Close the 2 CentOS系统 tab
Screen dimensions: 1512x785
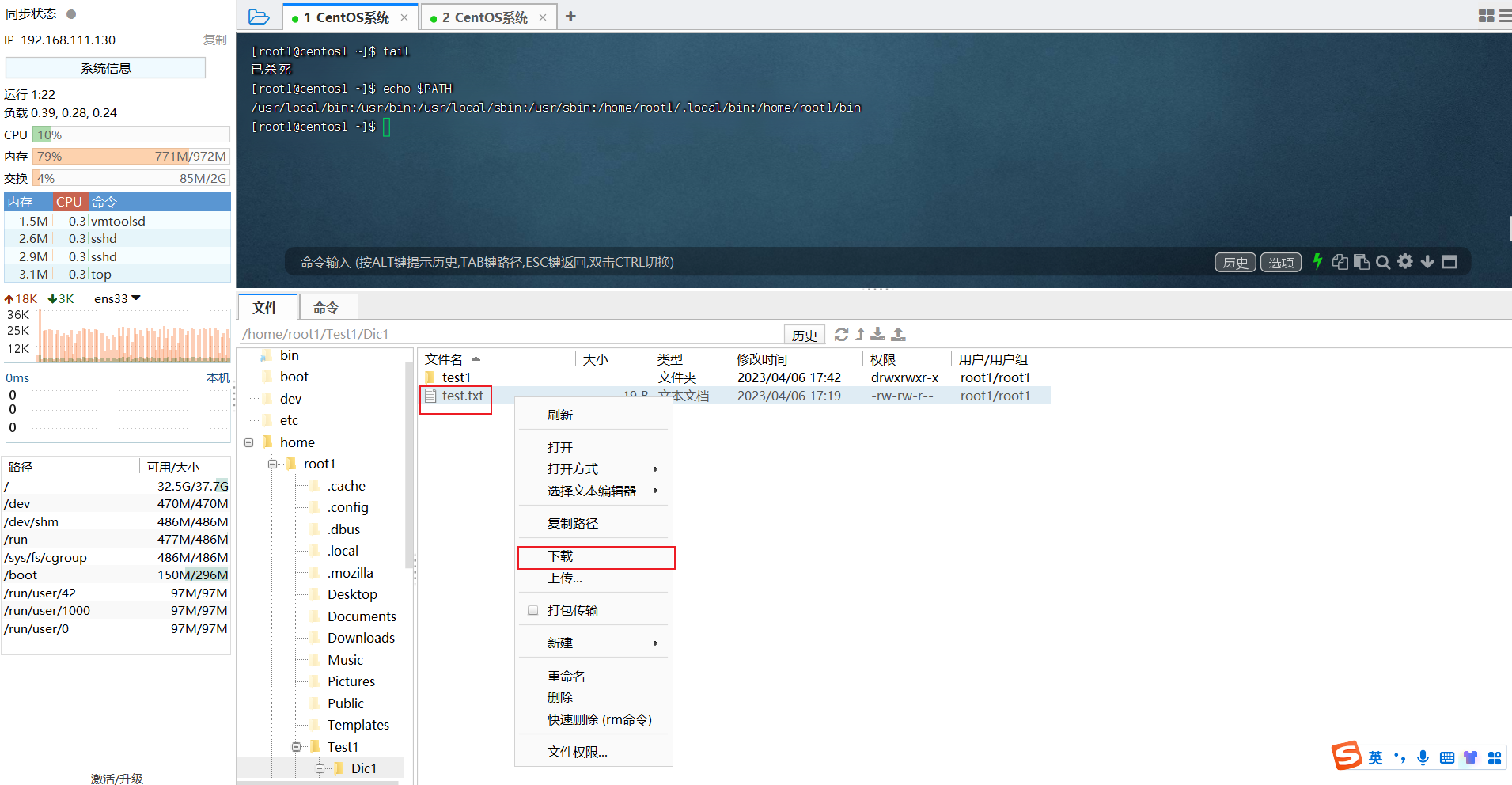tap(543, 17)
